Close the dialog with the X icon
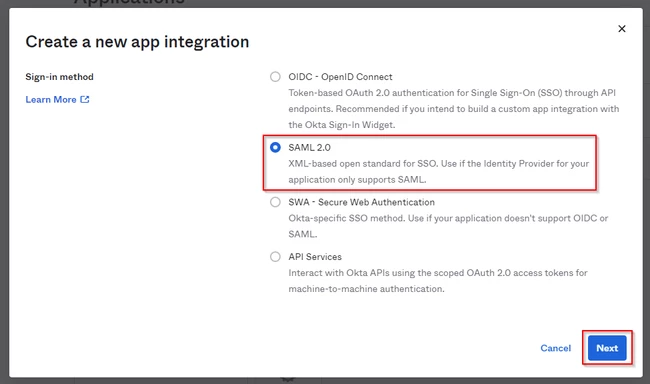 click(622, 29)
